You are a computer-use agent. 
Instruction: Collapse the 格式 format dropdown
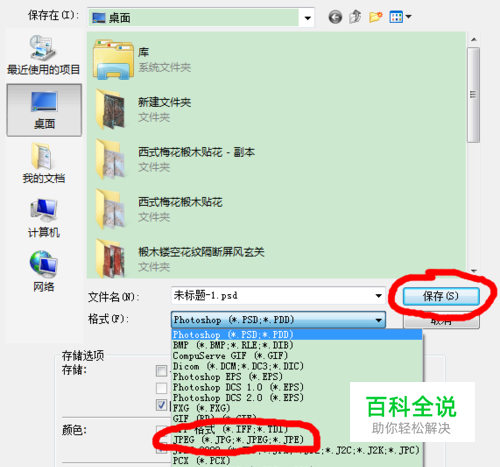coord(379,320)
